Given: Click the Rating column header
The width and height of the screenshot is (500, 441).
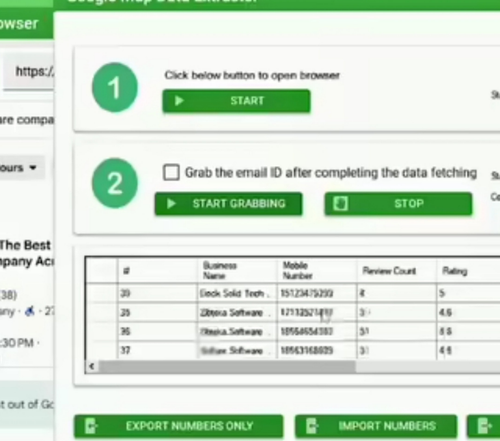Looking at the screenshot, I should [468, 270].
